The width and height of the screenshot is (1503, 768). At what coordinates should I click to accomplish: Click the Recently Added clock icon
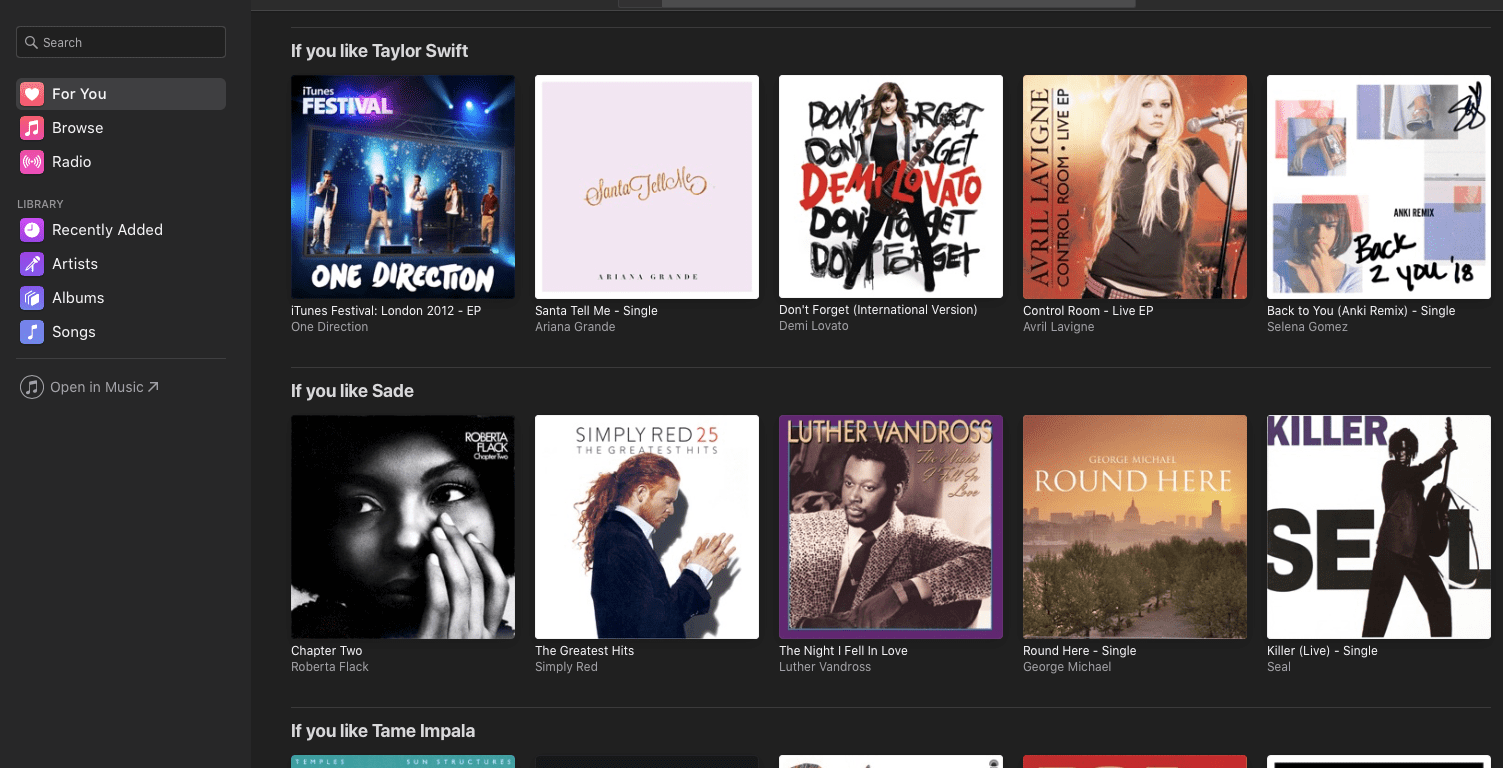pos(32,230)
